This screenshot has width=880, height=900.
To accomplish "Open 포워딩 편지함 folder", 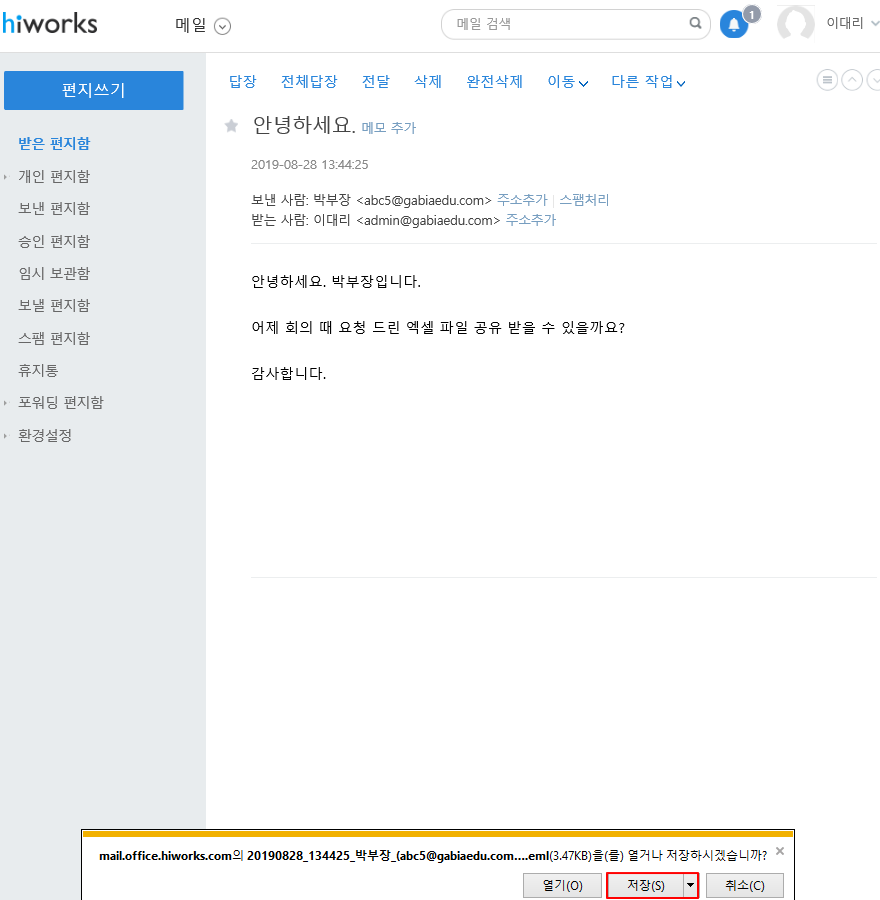I will pyautogui.click(x=61, y=402).
